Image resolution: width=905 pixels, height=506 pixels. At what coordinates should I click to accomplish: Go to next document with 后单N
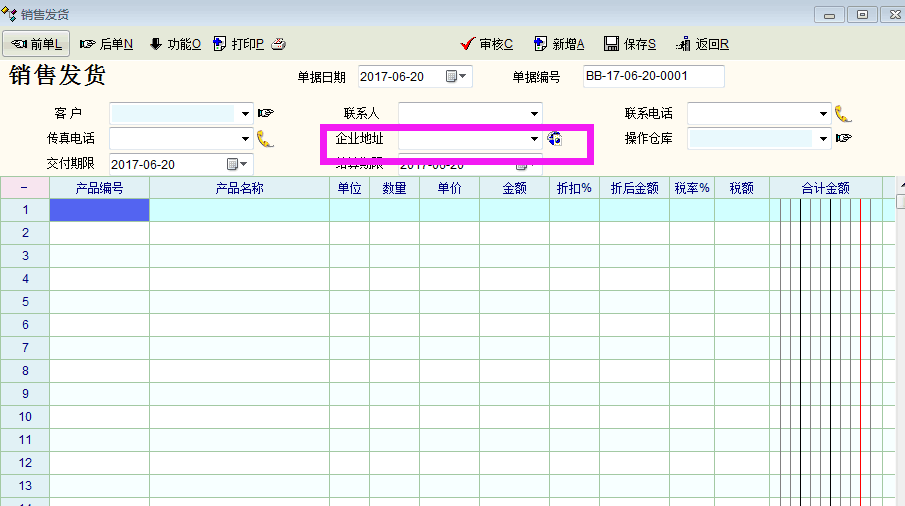pyautogui.click(x=107, y=44)
